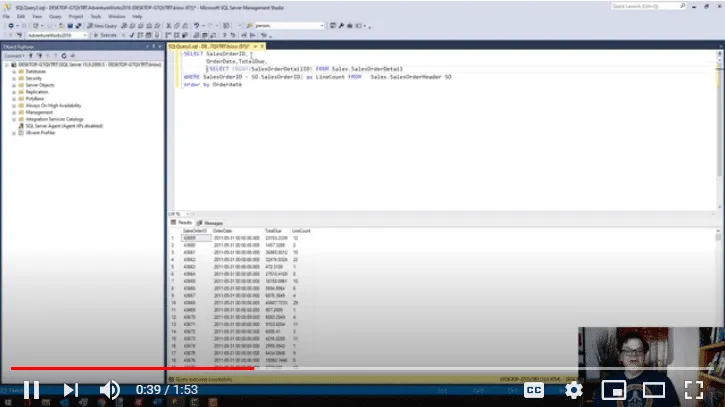Viewport: 725px width, 407px height.
Task: Switch to the Results tab
Action: 181,222
